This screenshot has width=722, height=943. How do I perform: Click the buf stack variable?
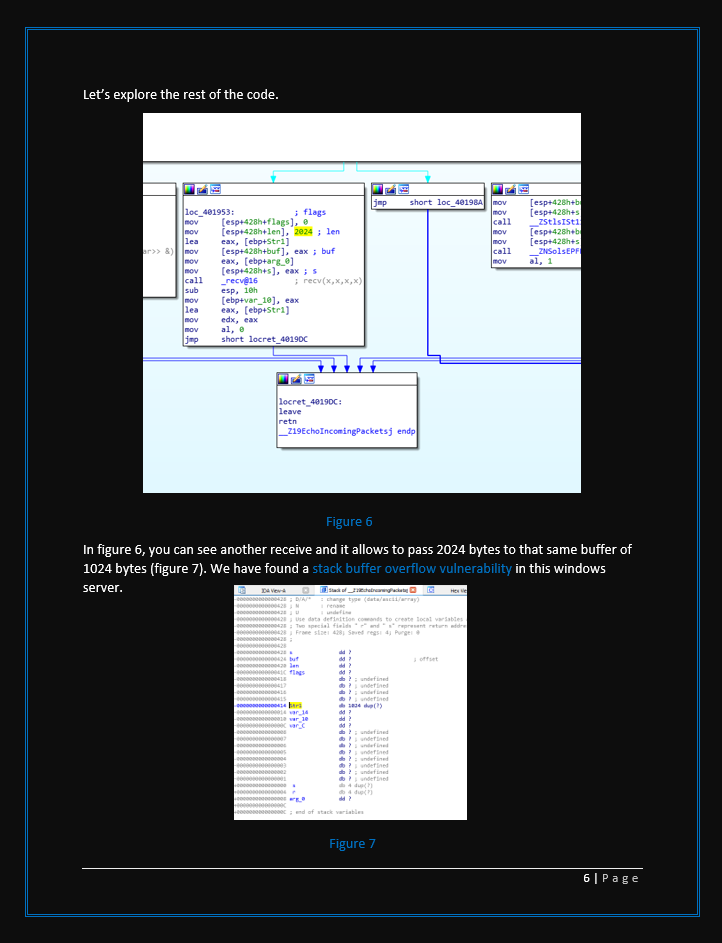click(293, 659)
